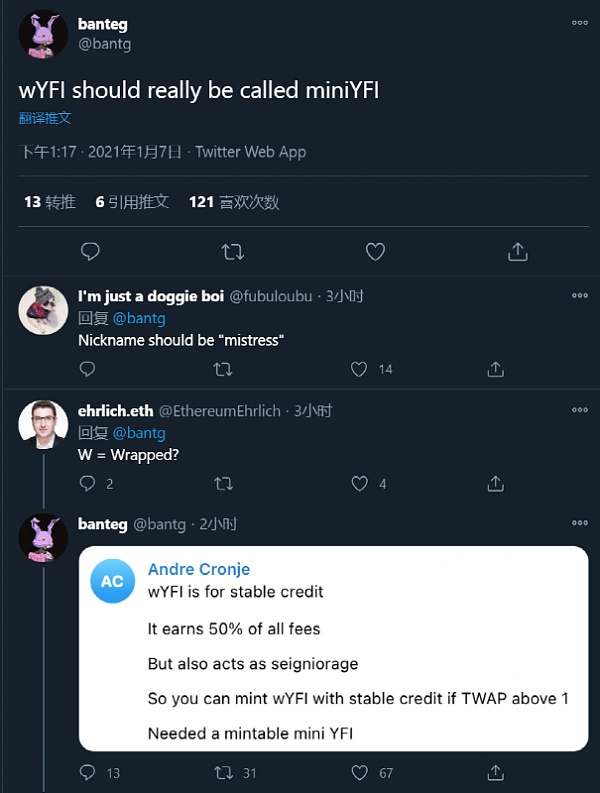
Task: Retweet the main wYFI tweet
Action: (232, 251)
